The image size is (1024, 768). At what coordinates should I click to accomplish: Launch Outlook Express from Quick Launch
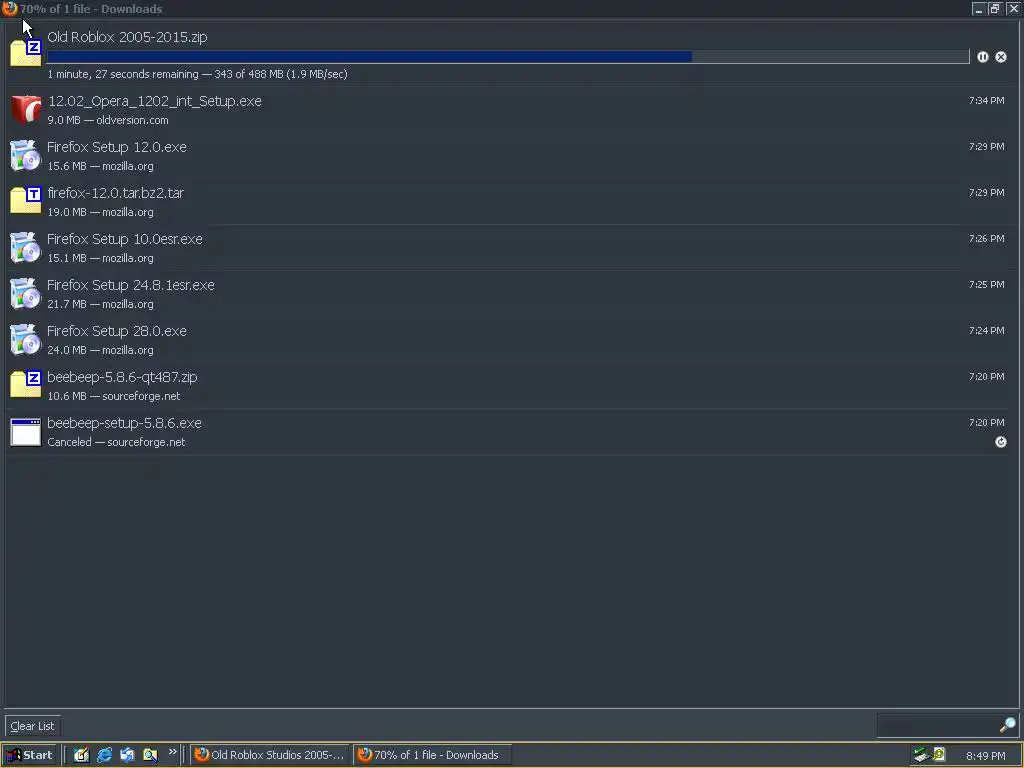(127, 755)
